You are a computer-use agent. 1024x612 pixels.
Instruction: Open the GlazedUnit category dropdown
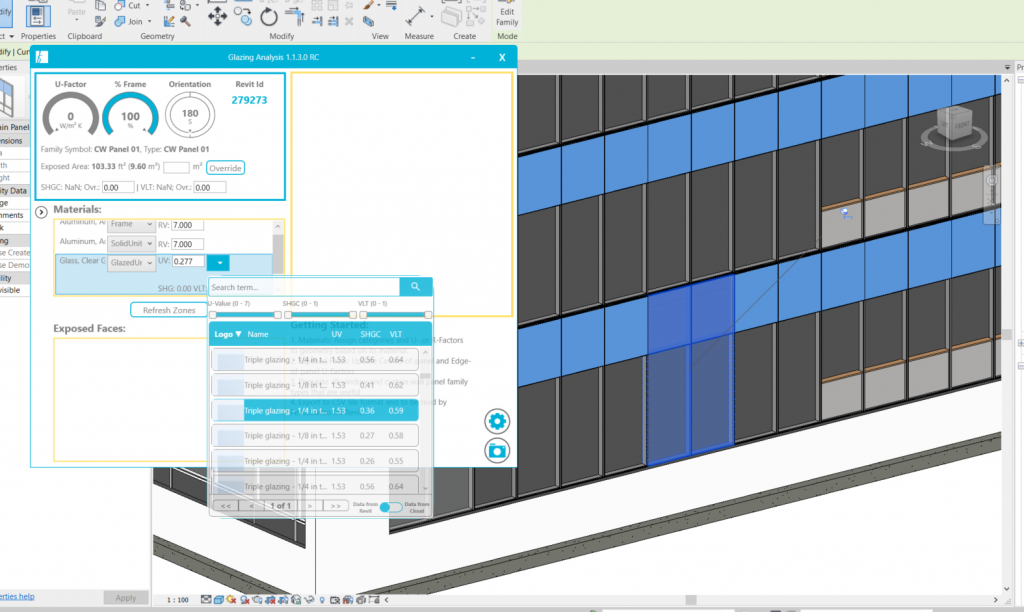tap(131, 263)
